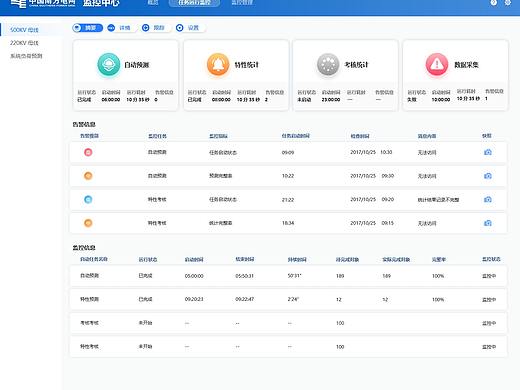Click task start time 09:09 in alarm table
Screen dimensions: 520x390
(288, 153)
